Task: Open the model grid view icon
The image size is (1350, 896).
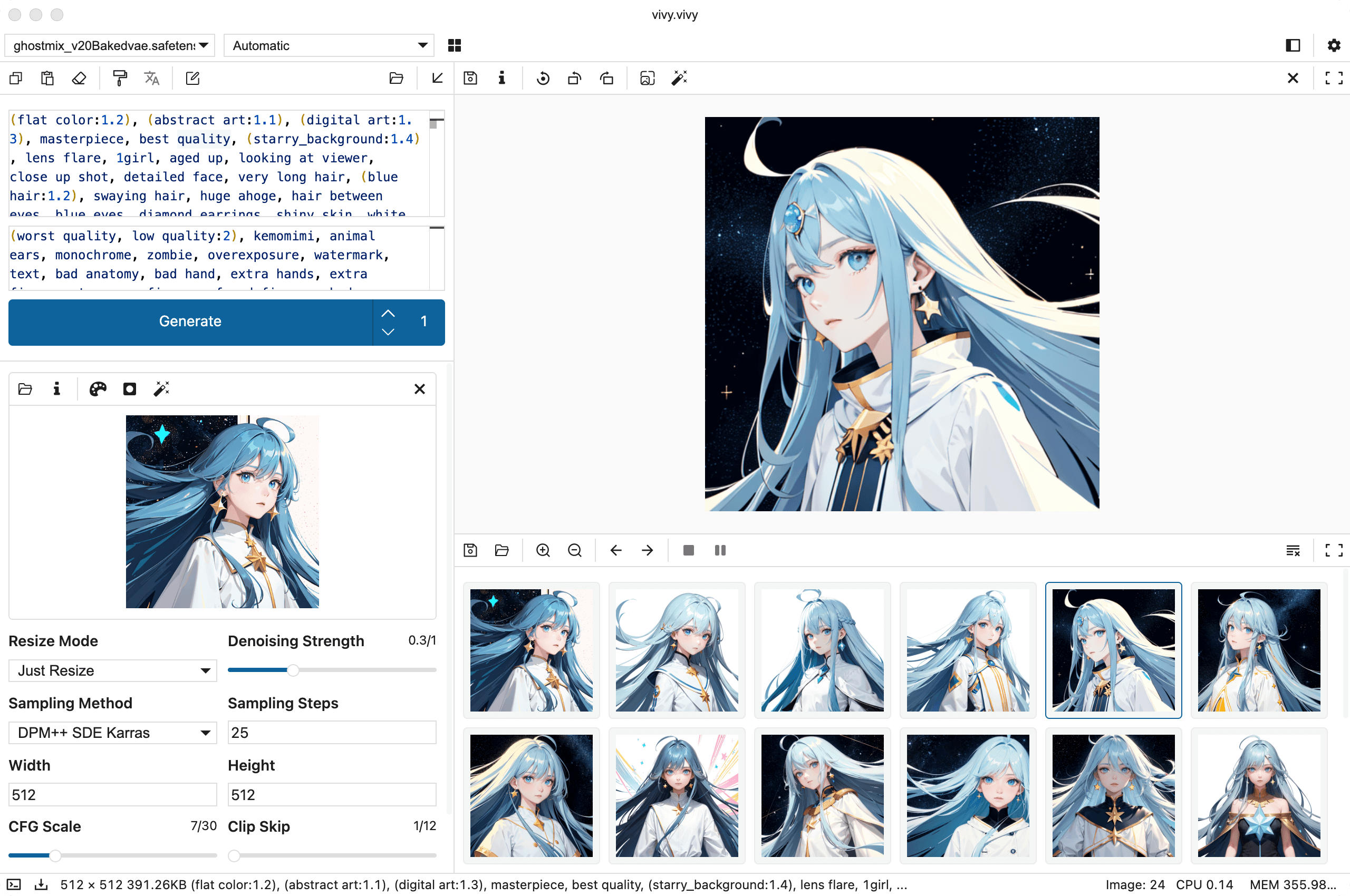Action: pyautogui.click(x=455, y=45)
